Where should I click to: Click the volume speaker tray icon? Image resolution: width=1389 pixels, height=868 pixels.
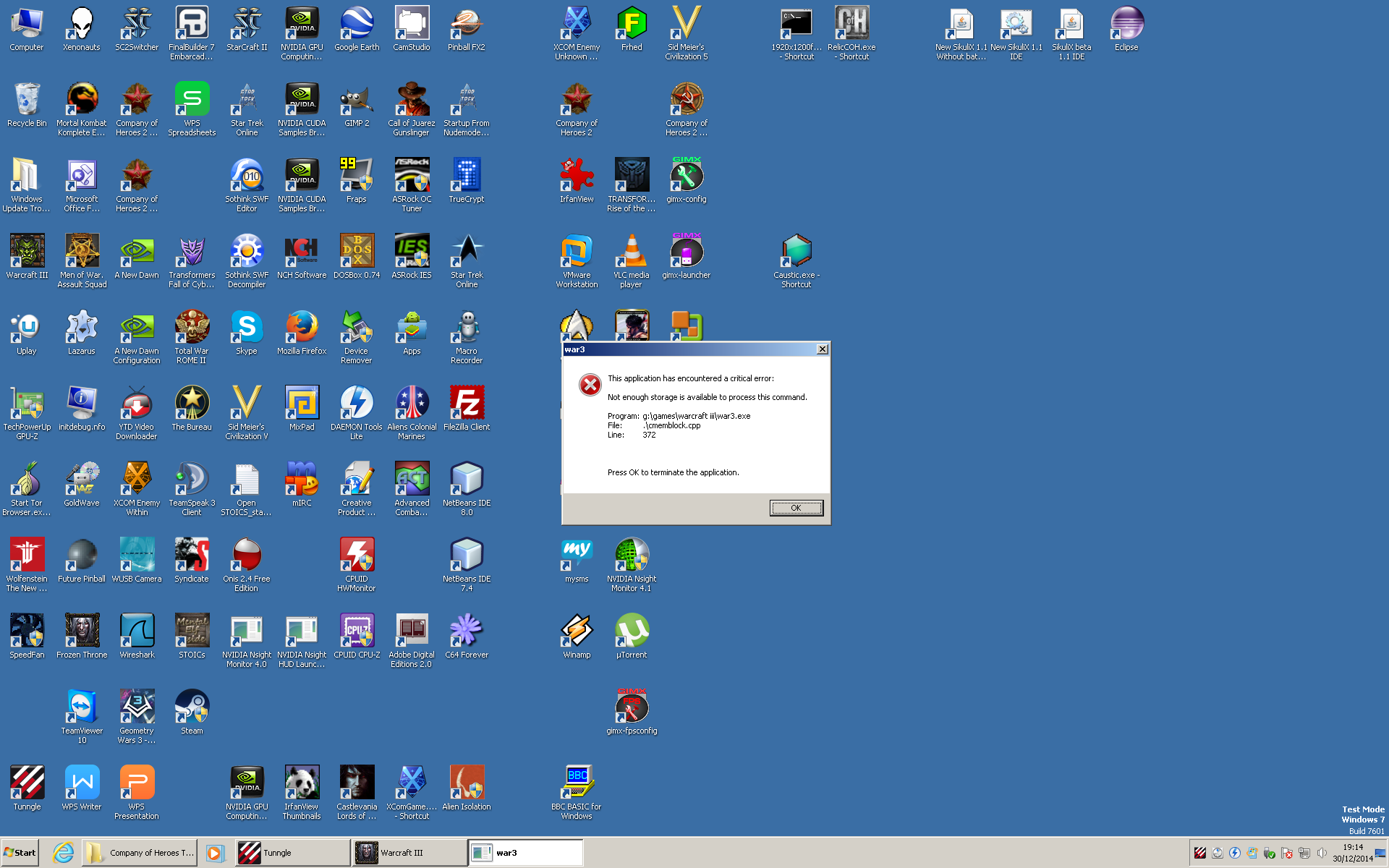(1322, 853)
